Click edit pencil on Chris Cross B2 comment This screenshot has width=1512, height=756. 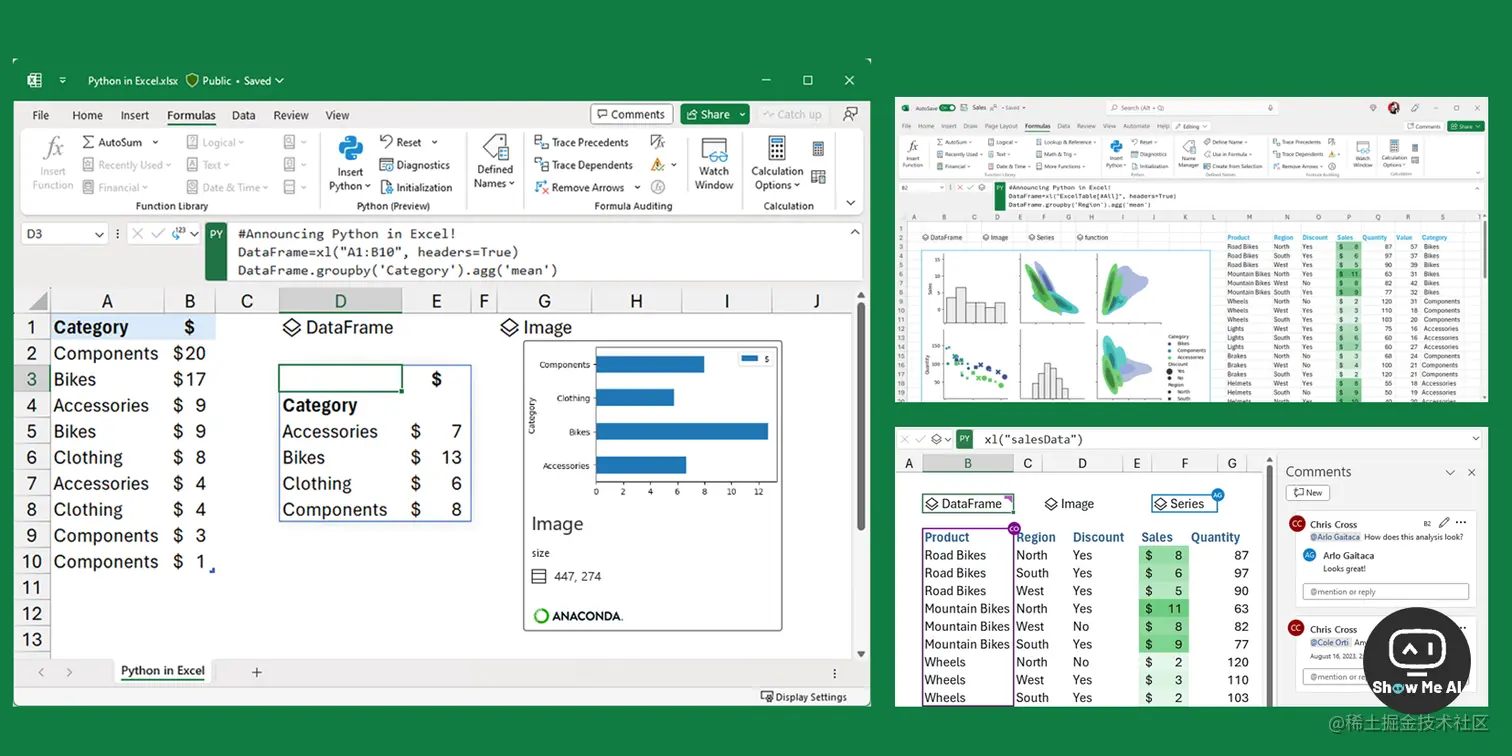click(1445, 523)
